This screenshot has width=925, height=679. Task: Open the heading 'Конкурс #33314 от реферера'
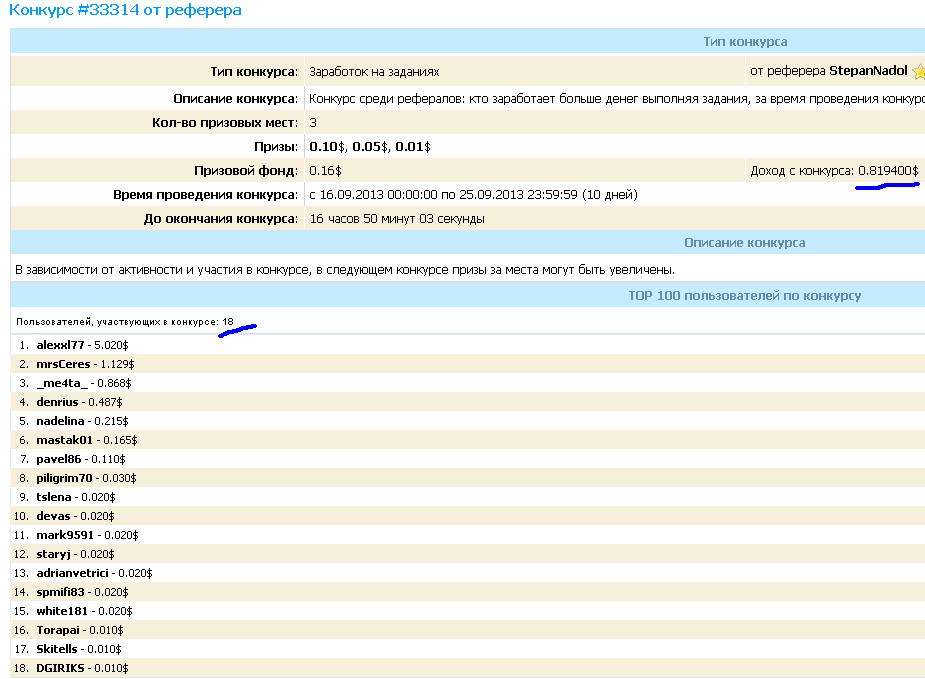(x=125, y=10)
